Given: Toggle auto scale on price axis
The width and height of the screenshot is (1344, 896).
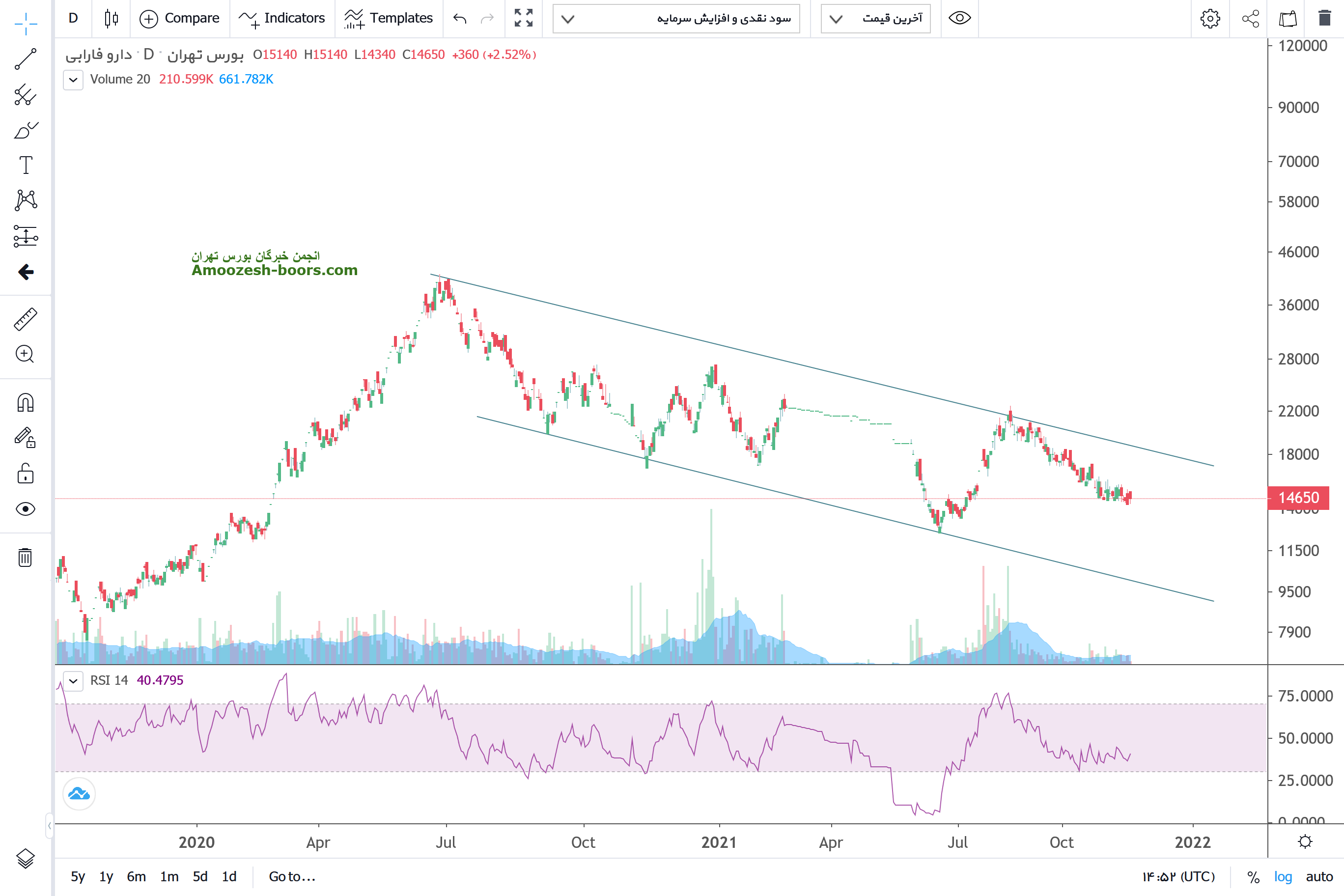Looking at the screenshot, I should click(x=1319, y=876).
